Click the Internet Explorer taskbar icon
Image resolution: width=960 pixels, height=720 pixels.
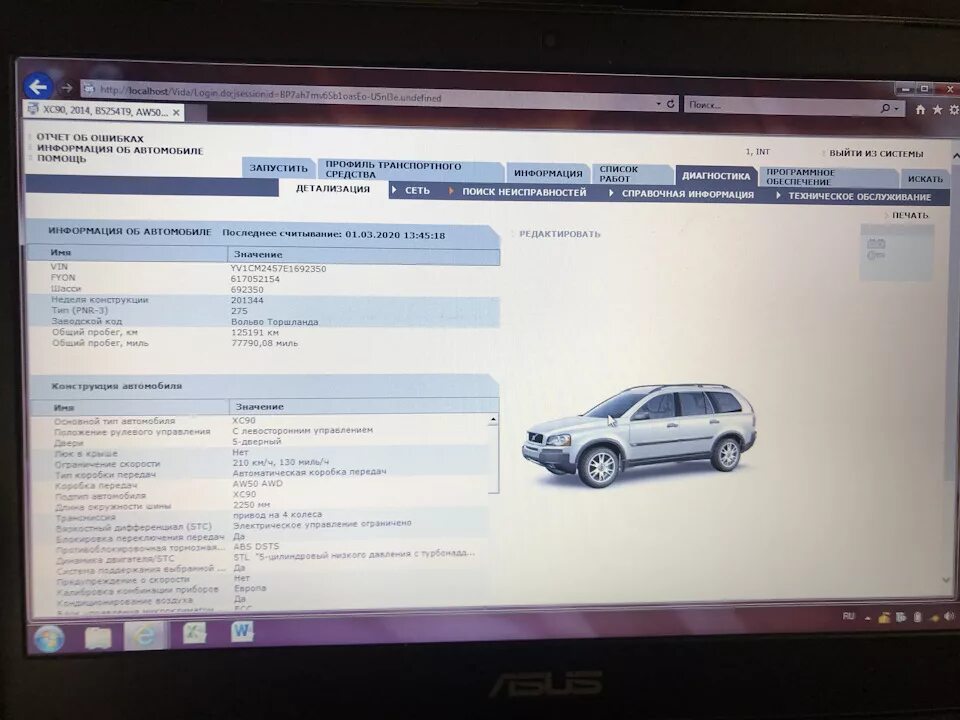[144, 636]
